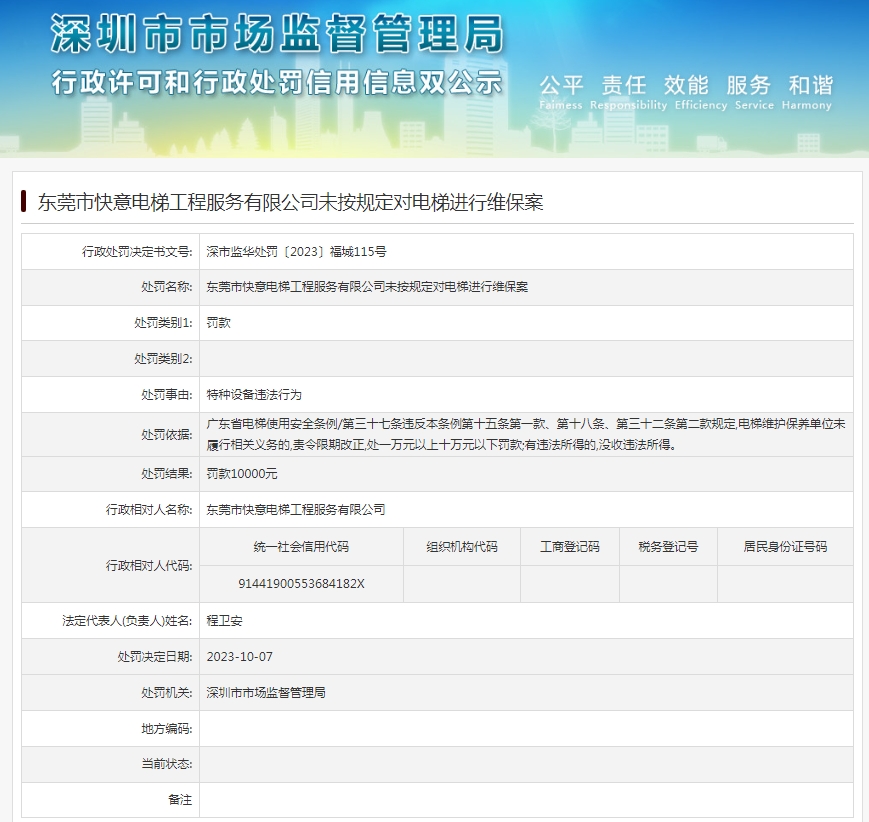Click the 工商登记码 column header
The height and width of the screenshot is (822, 869).
(570, 547)
